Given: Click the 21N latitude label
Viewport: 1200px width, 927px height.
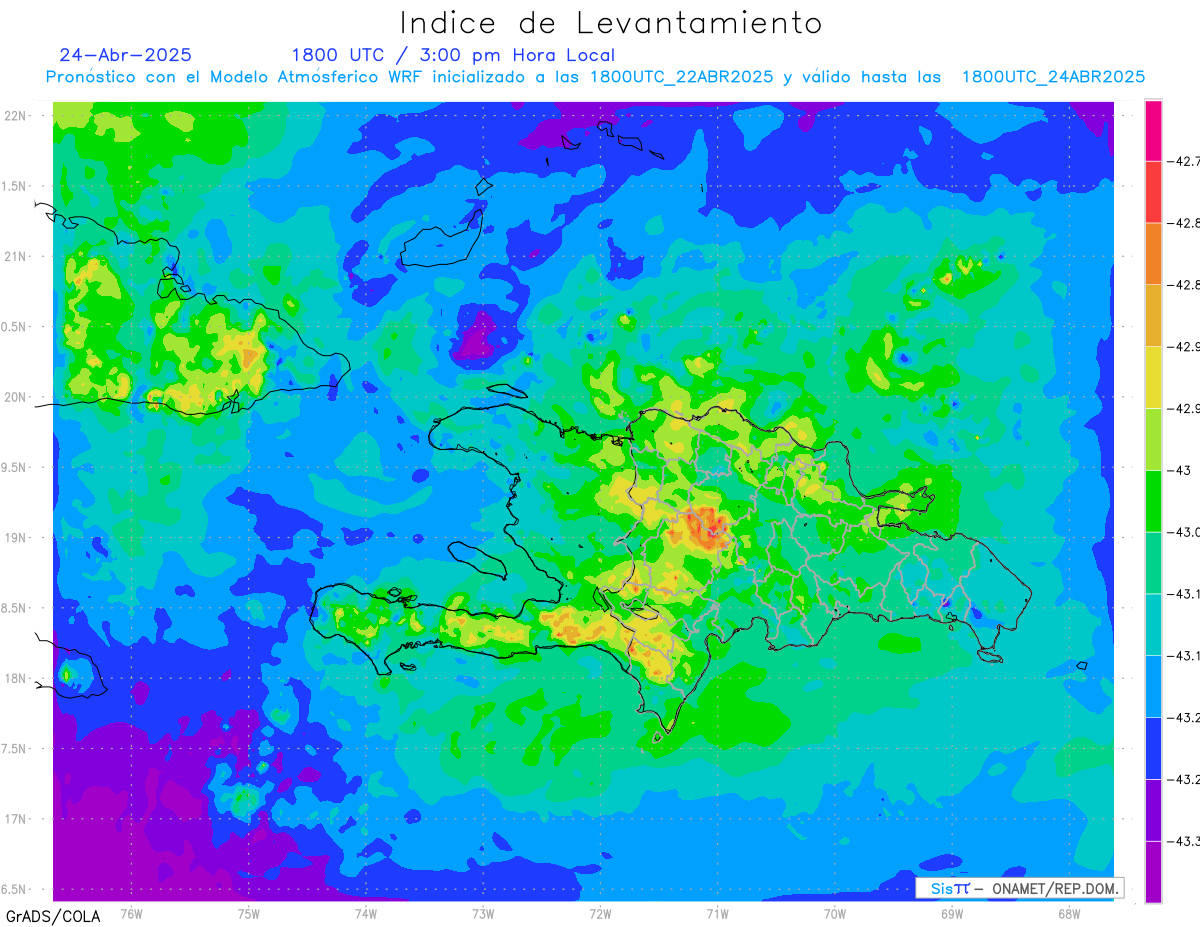Looking at the screenshot, I should click(x=16, y=256).
